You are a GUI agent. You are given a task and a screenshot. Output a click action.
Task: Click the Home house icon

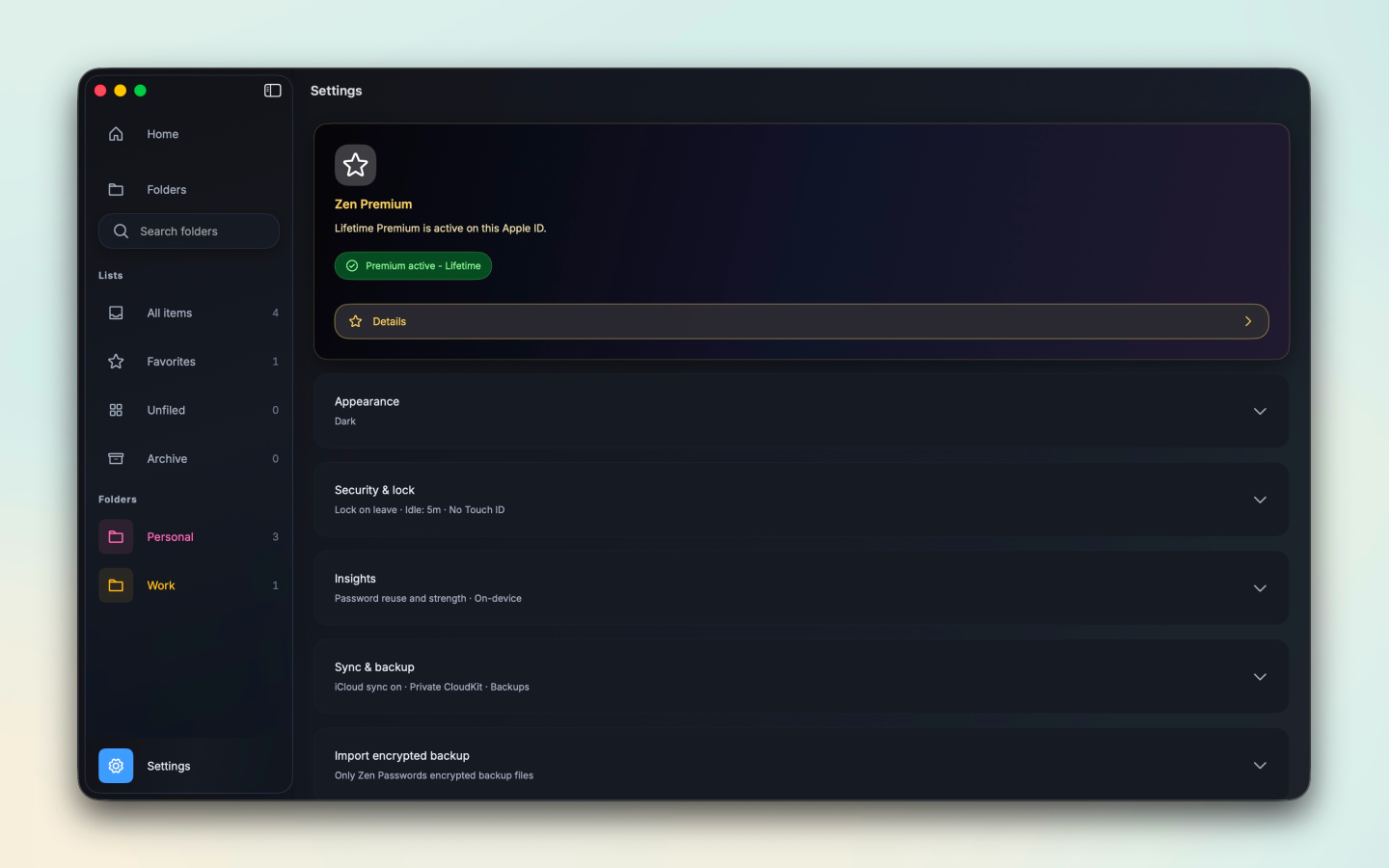pos(116,134)
